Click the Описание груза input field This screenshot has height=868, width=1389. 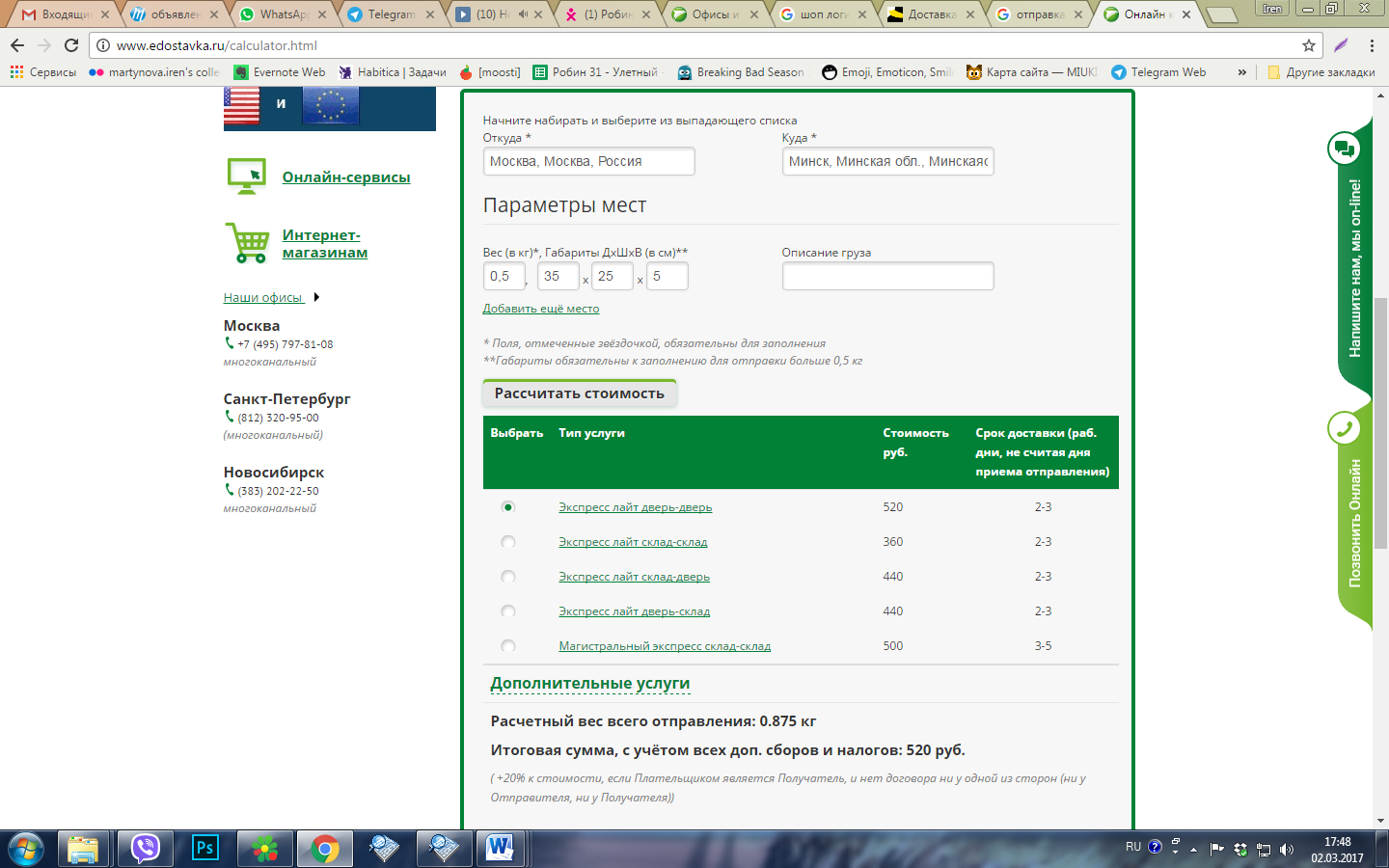(x=887, y=276)
